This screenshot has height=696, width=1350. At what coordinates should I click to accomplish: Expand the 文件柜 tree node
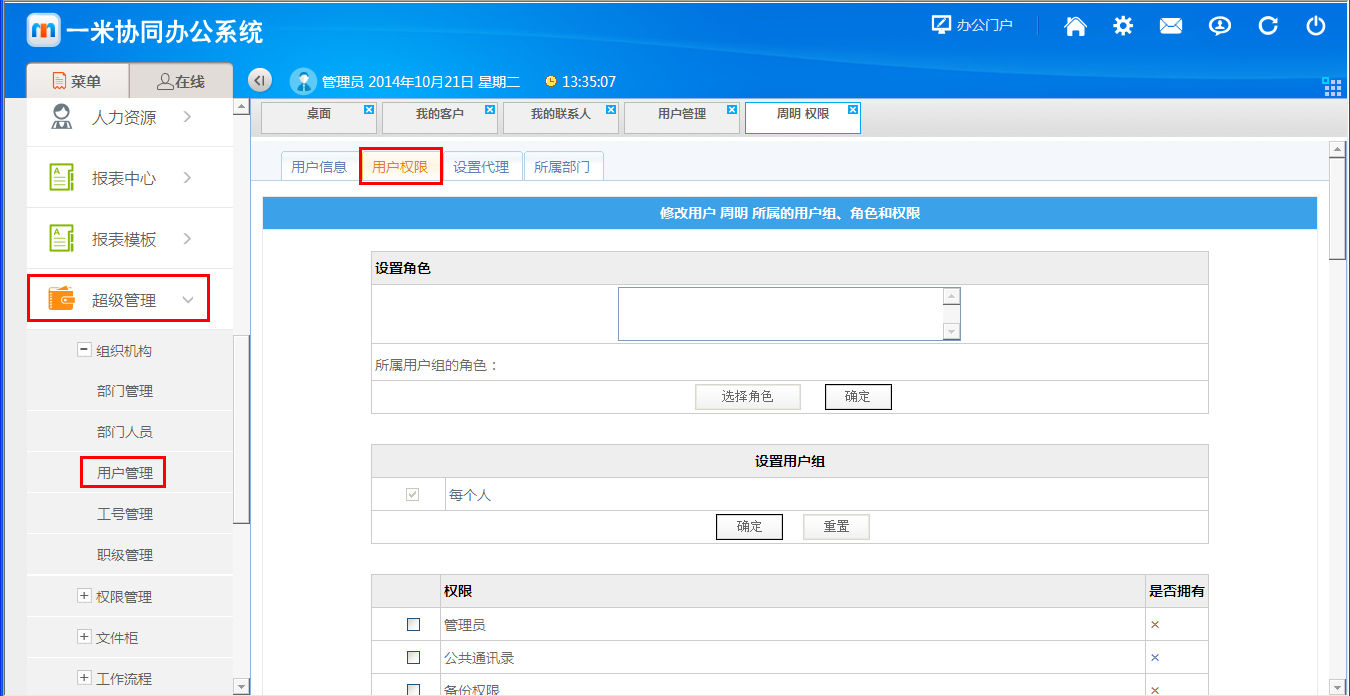[84, 637]
